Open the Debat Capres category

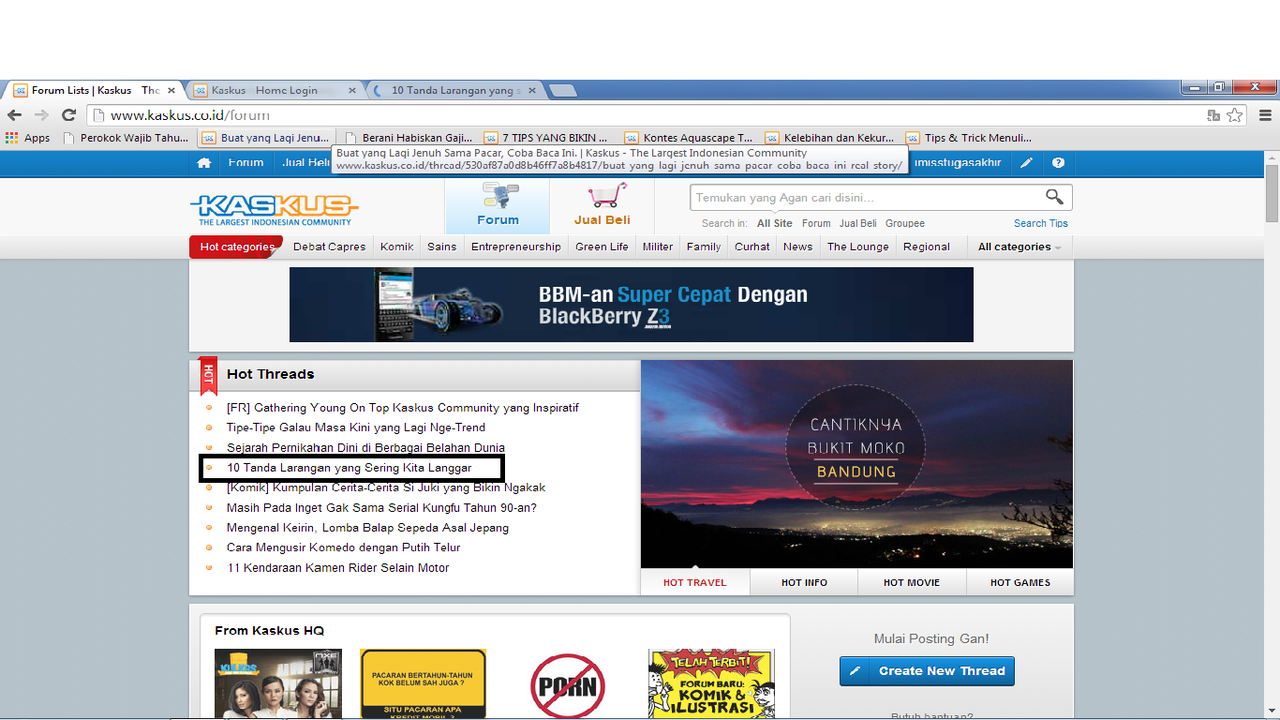tap(329, 247)
